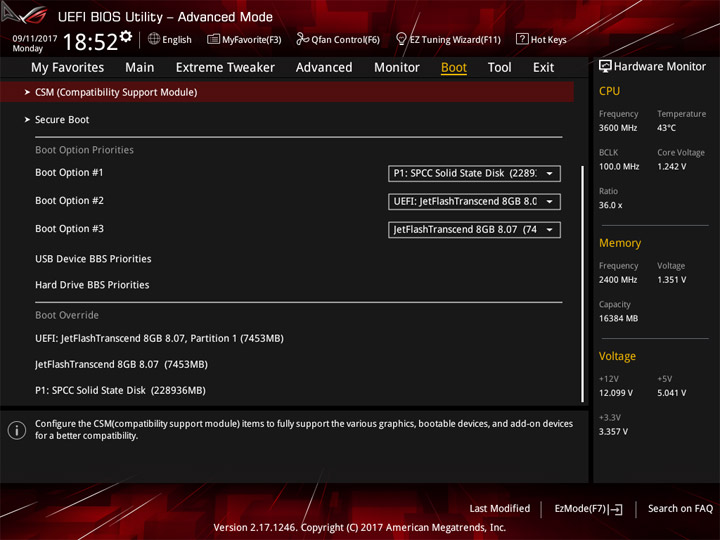Image resolution: width=720 pixels, height=540 pixels.
Task: Open the My Favorites tab
Action: click(x=68, y=68)
